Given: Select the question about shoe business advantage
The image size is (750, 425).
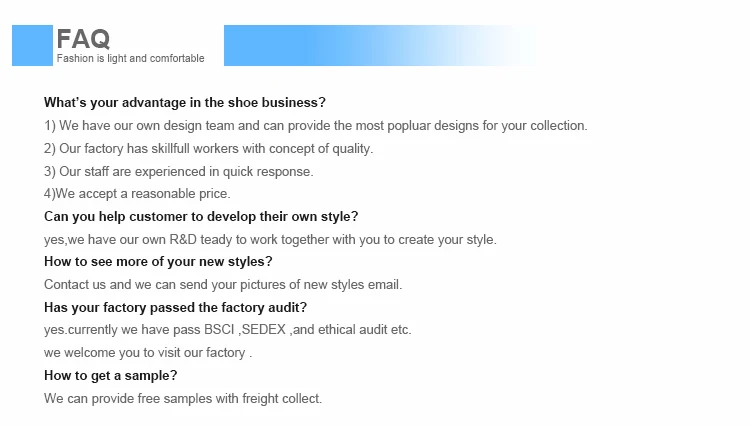Looking at the screenshot, I should click(x=185, y=103).
